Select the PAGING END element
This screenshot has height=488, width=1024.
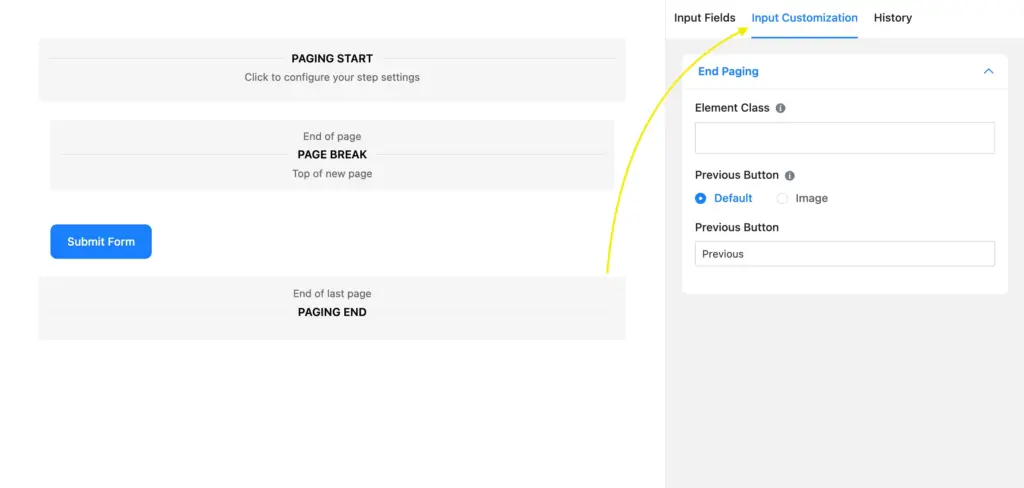(332, 312)
